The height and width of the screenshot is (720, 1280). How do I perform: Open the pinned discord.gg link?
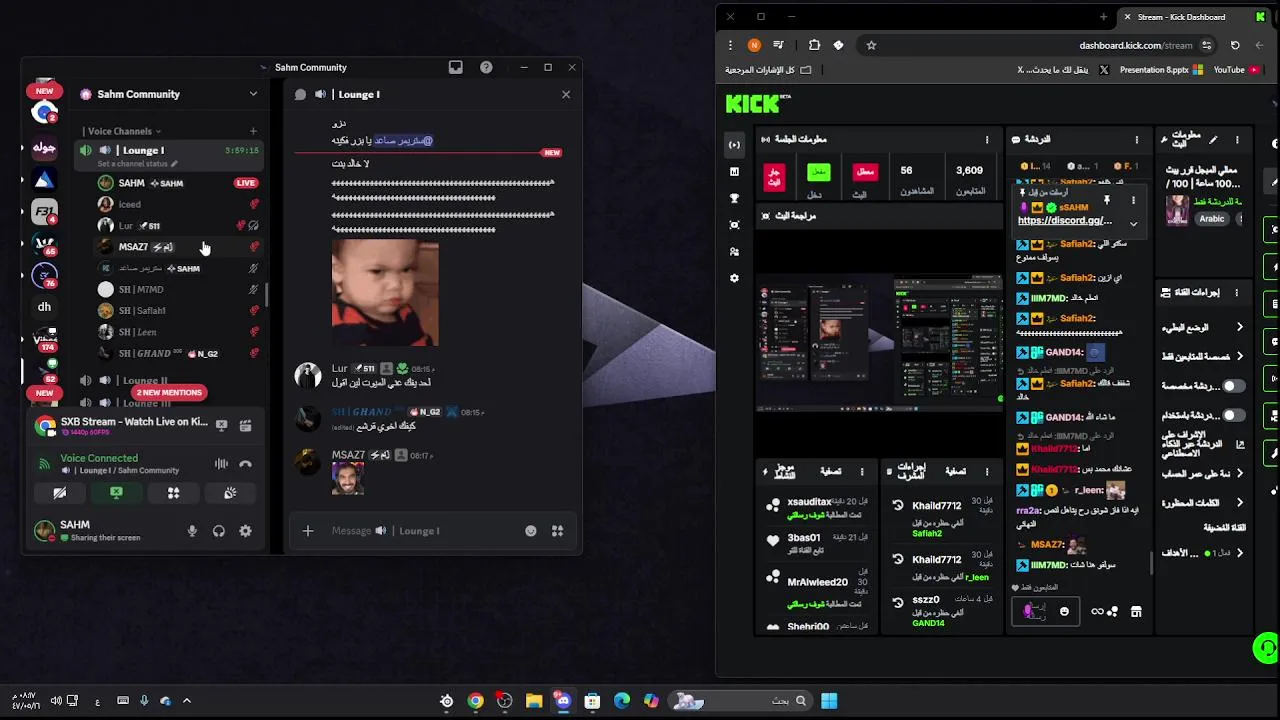1064,221
